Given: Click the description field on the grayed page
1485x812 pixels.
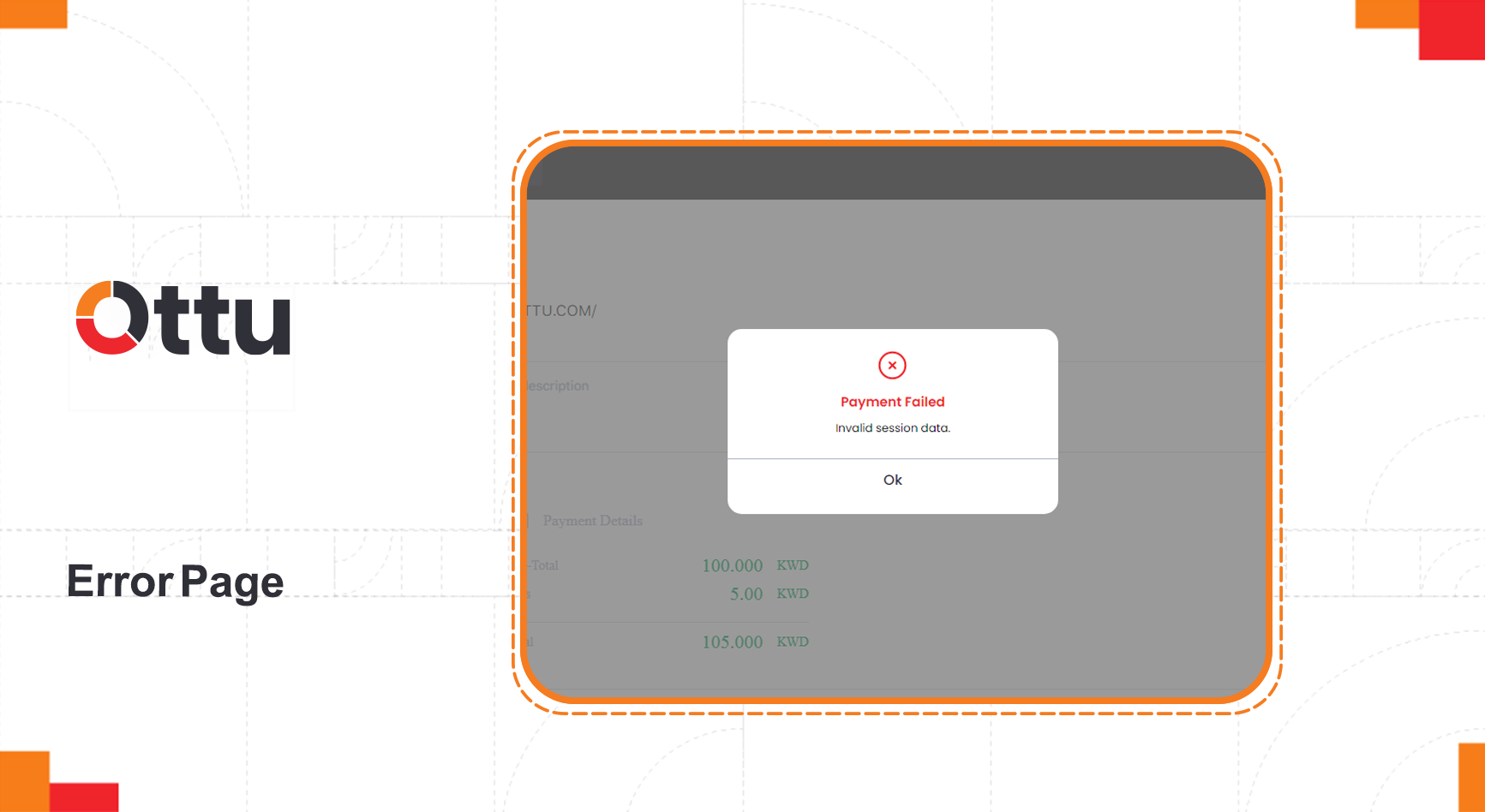Looking at the screenshot, I should (x=557, y=385).
